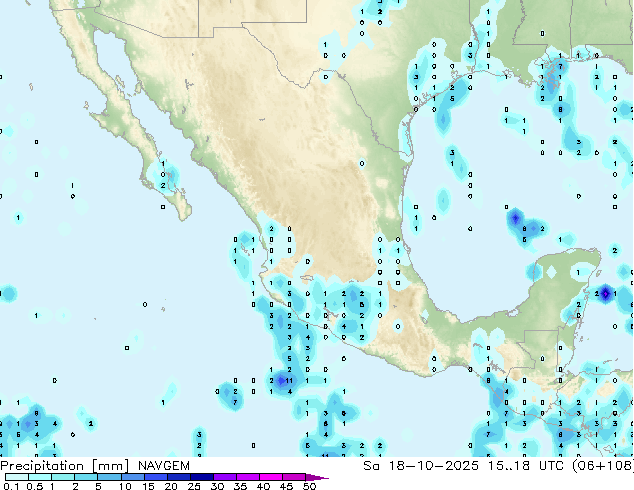Click the above-50 mm arrow end of legend
The image size is (634, 490).
click(317, 477)
